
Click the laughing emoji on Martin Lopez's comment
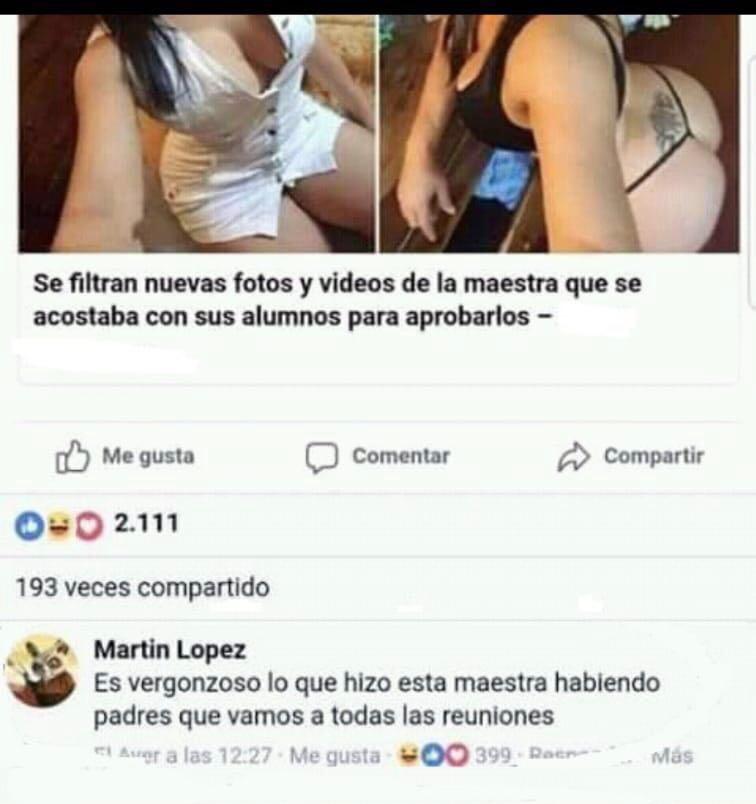click(x=408, y=755)
